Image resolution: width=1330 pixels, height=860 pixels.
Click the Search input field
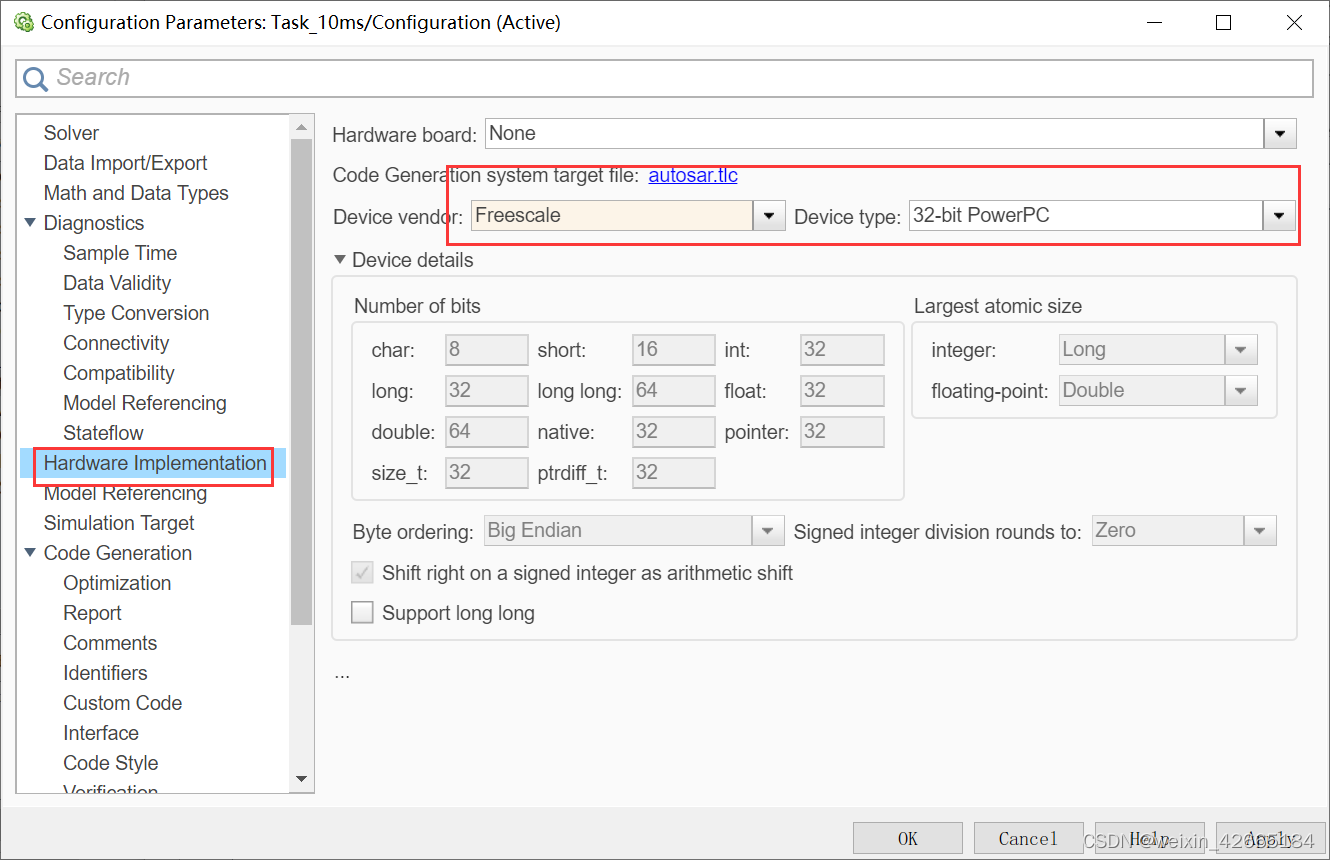664,78
